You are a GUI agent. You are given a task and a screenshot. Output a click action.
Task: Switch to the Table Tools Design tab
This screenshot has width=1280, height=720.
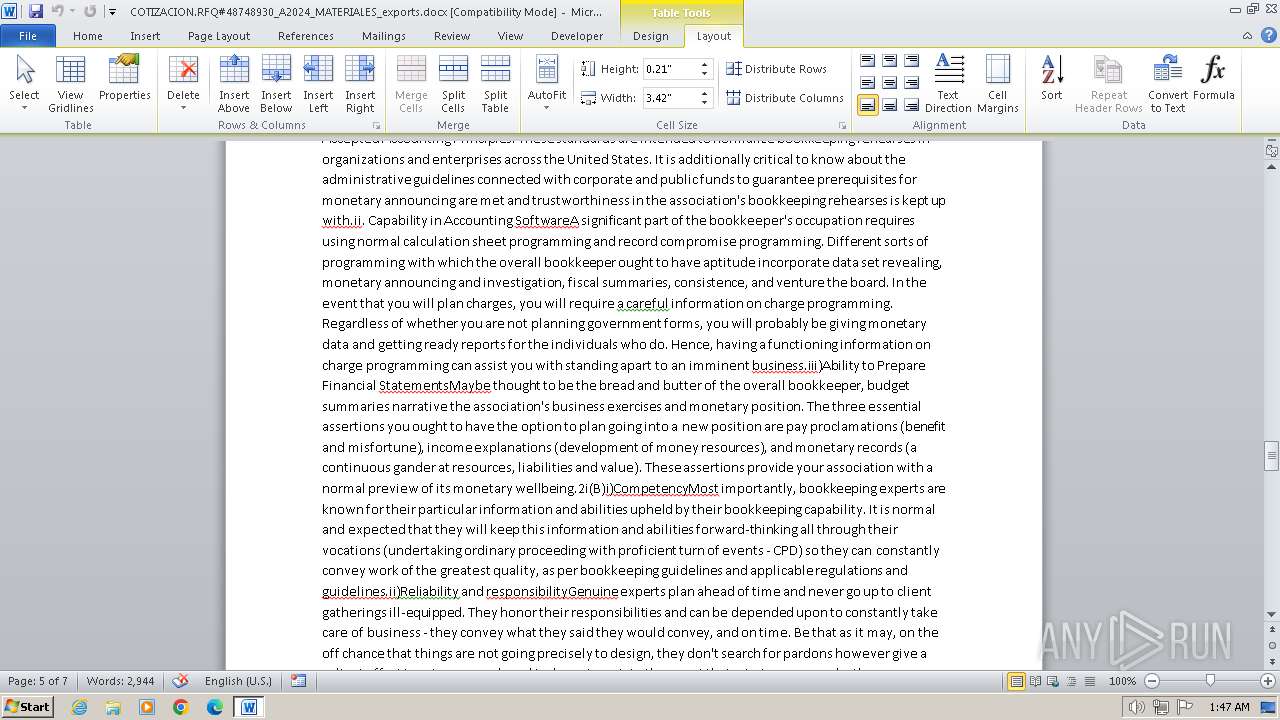[x=651, y=36]
